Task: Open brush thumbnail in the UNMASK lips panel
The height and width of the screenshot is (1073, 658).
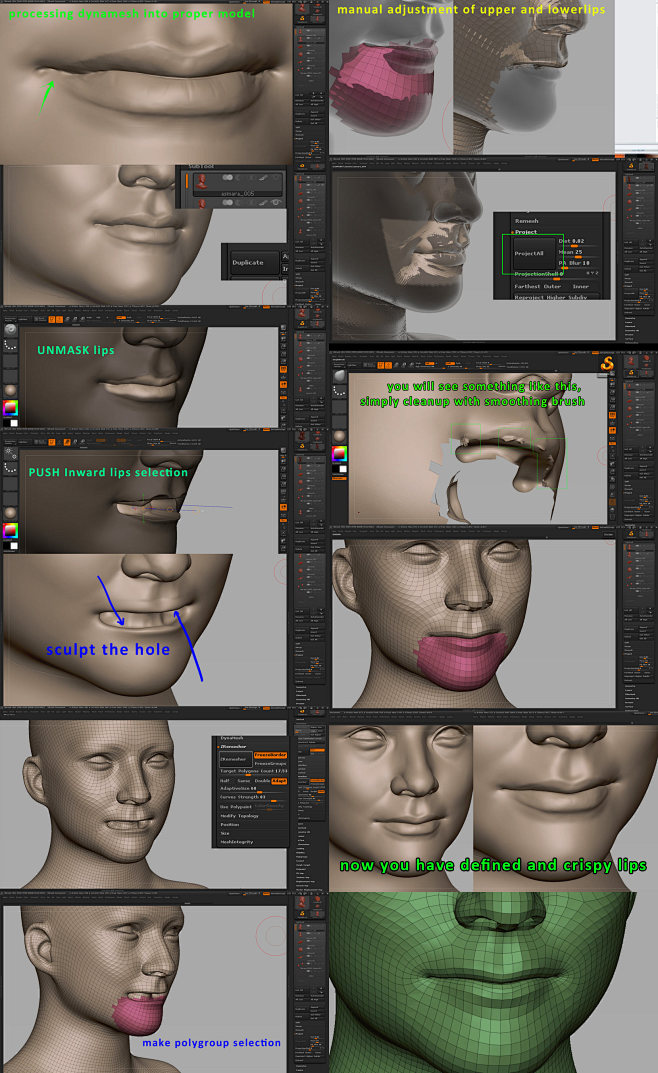Action: (x=11, y=331)
